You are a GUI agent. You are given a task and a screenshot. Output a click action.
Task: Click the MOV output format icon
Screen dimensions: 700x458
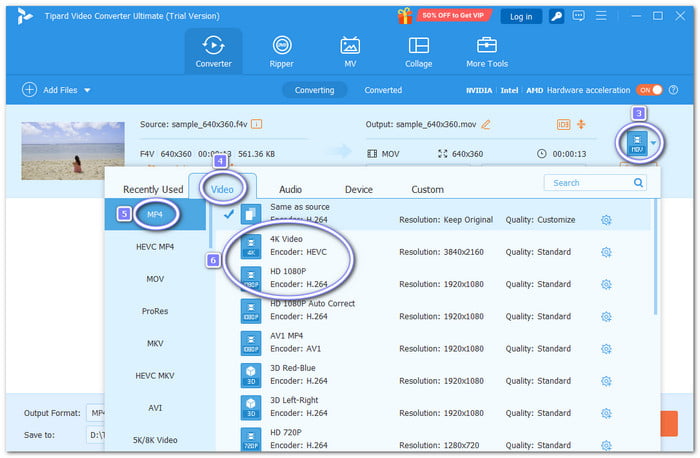(637, 144)
